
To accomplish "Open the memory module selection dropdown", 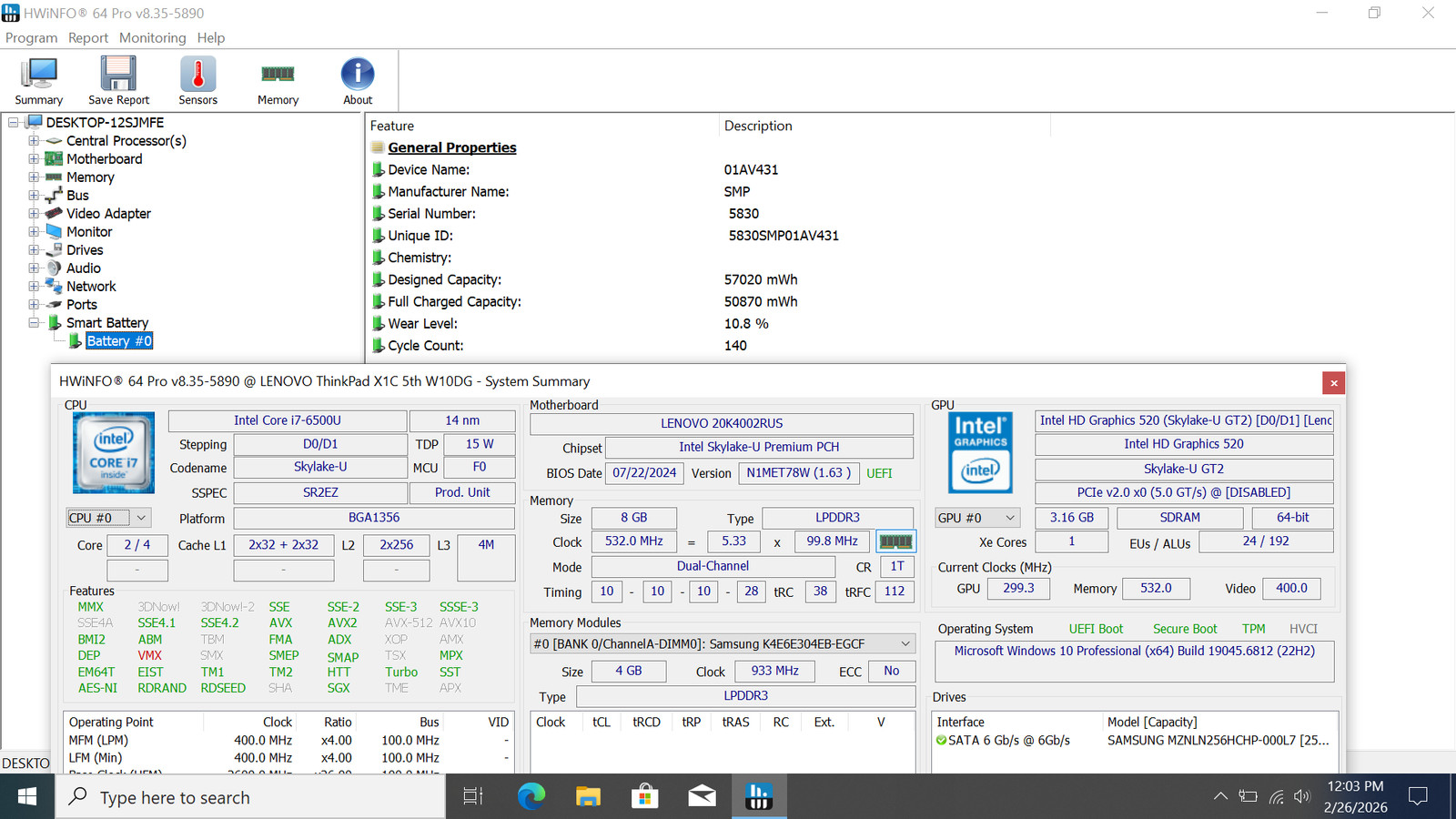I will pos(723,644).
